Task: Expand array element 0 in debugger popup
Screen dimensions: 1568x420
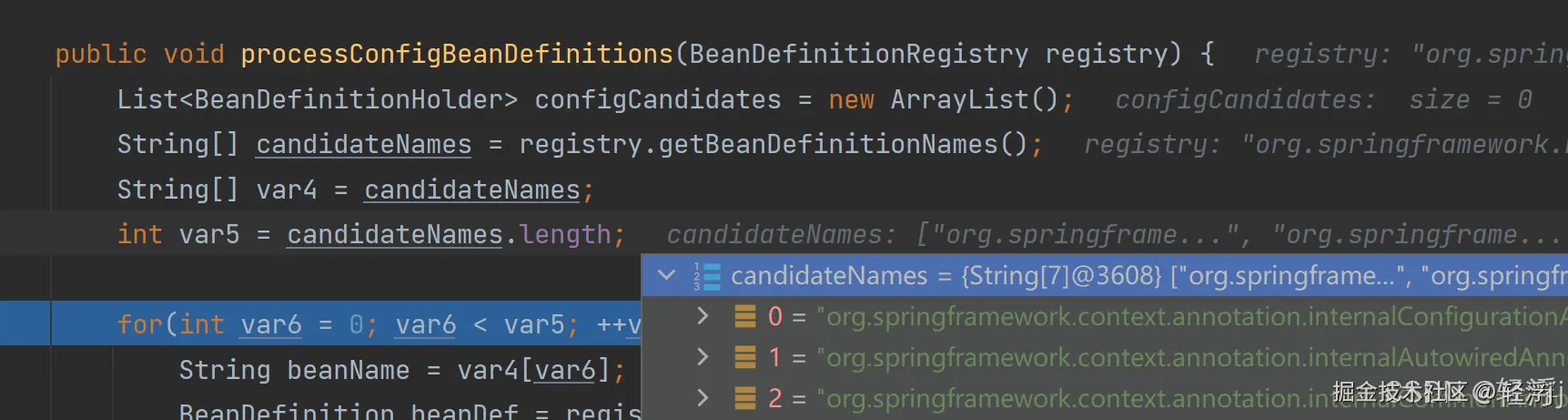Action: pos(702,316)
